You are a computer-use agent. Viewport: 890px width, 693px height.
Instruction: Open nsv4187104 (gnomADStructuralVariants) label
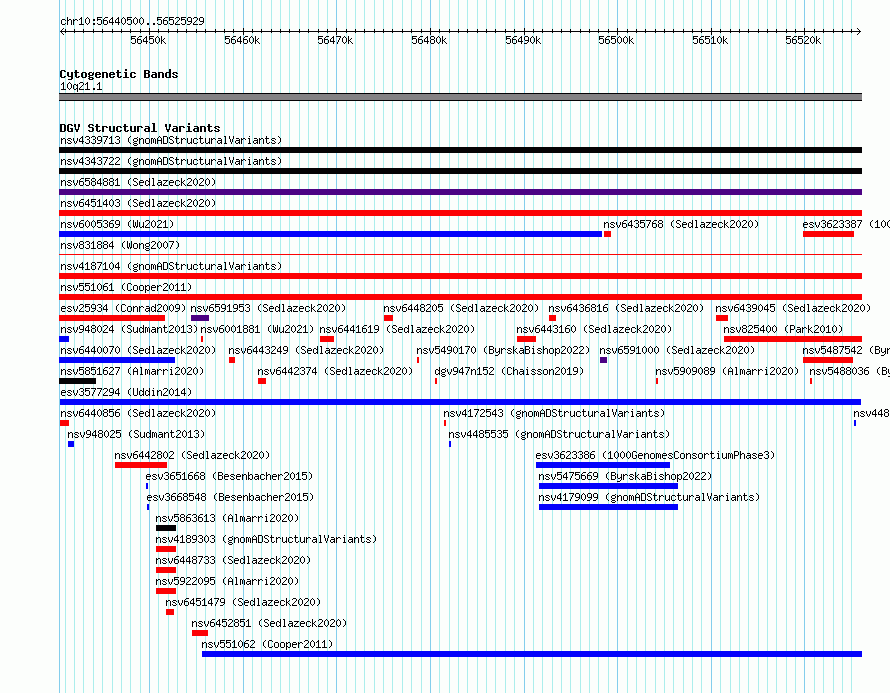pos(171,266)
